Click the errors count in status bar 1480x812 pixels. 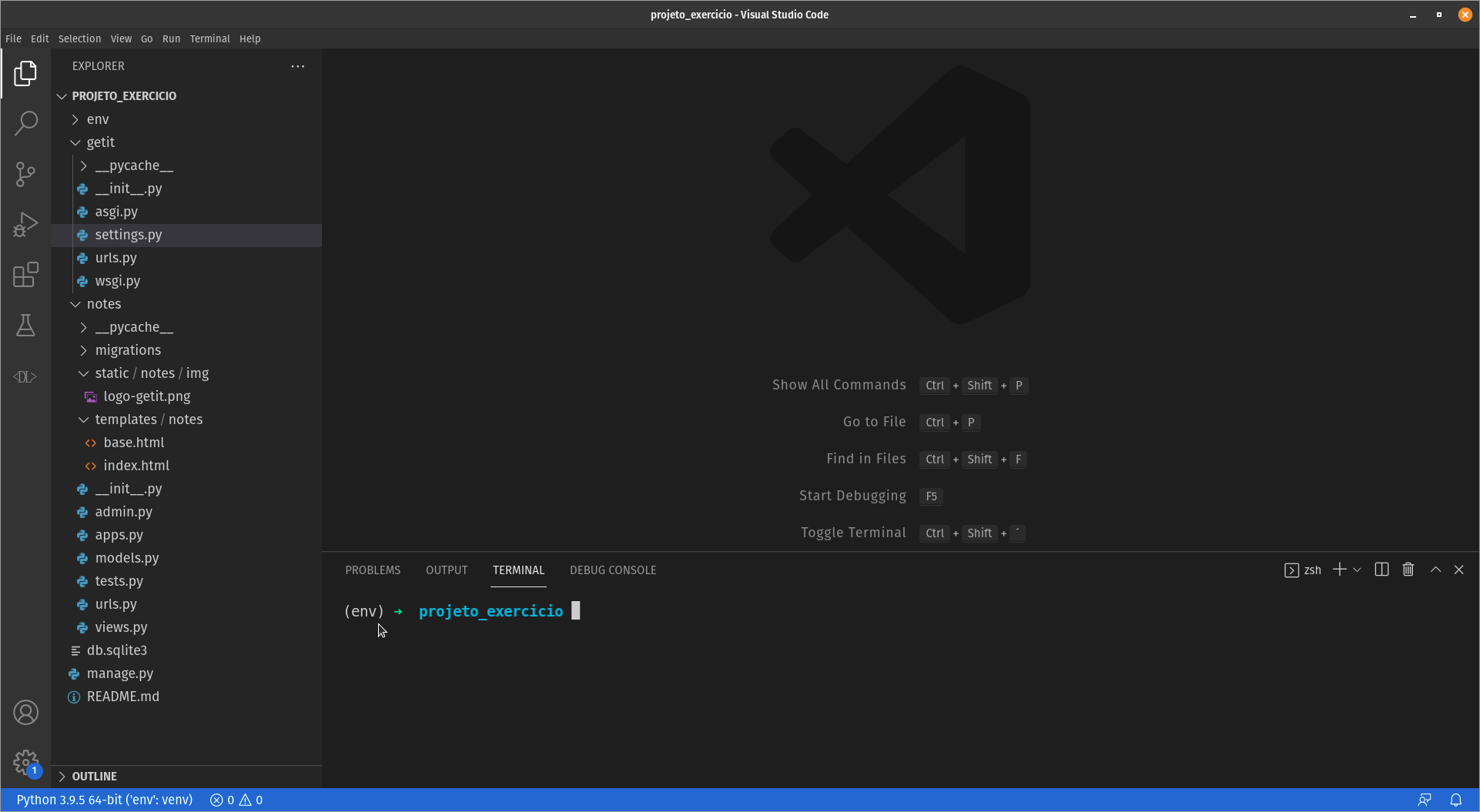point(223,800)
